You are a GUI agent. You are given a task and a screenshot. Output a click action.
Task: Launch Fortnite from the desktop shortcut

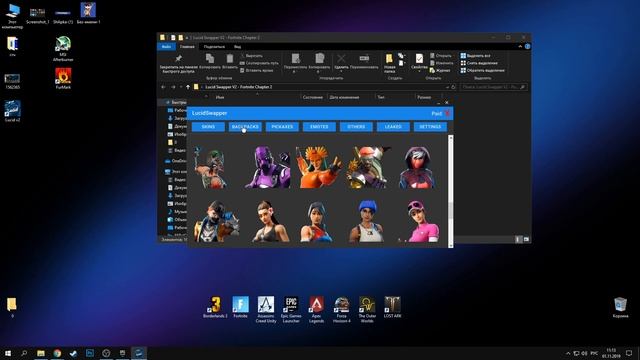[240, 307]
